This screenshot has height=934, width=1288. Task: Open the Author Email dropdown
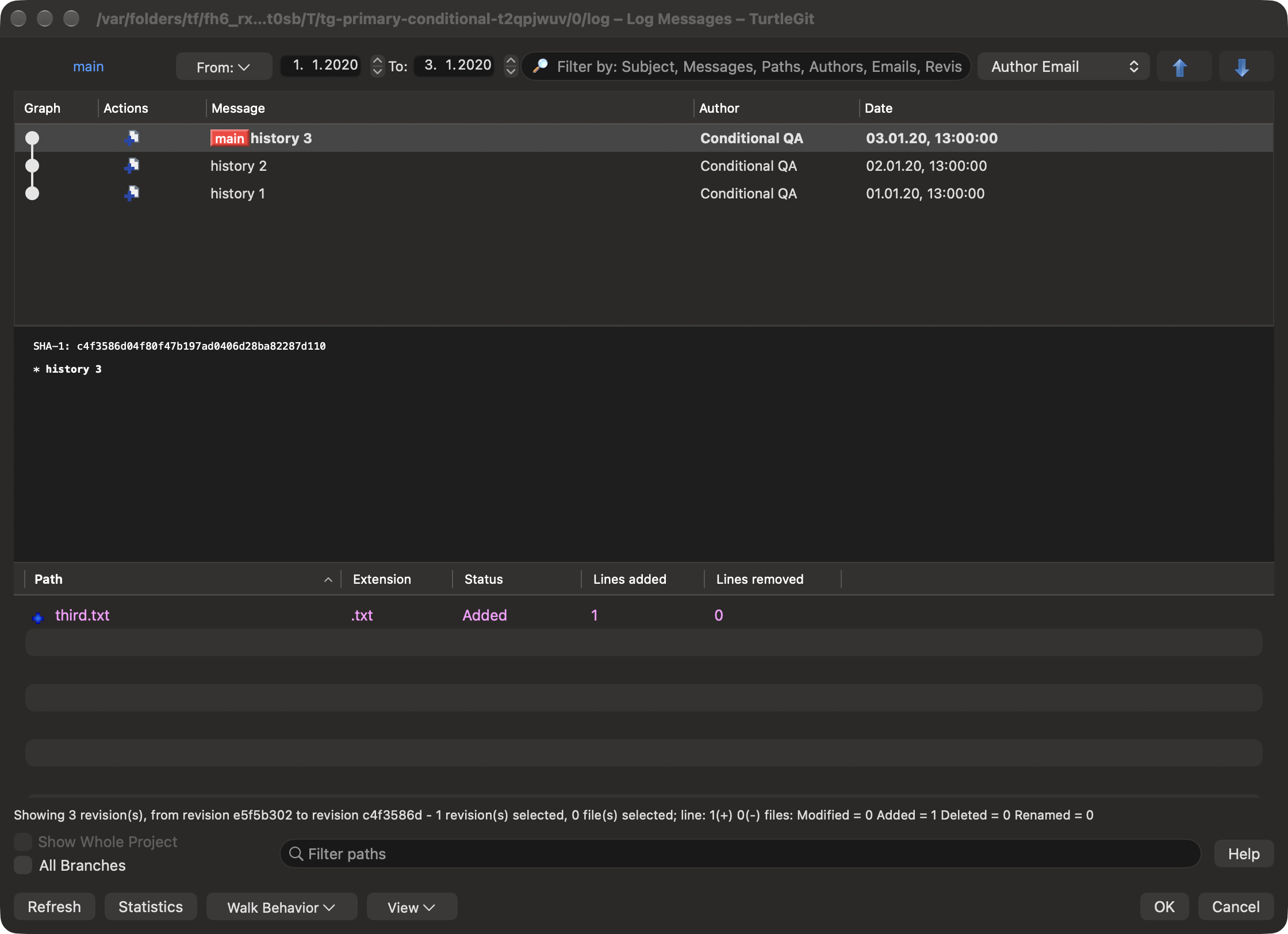1063,67
